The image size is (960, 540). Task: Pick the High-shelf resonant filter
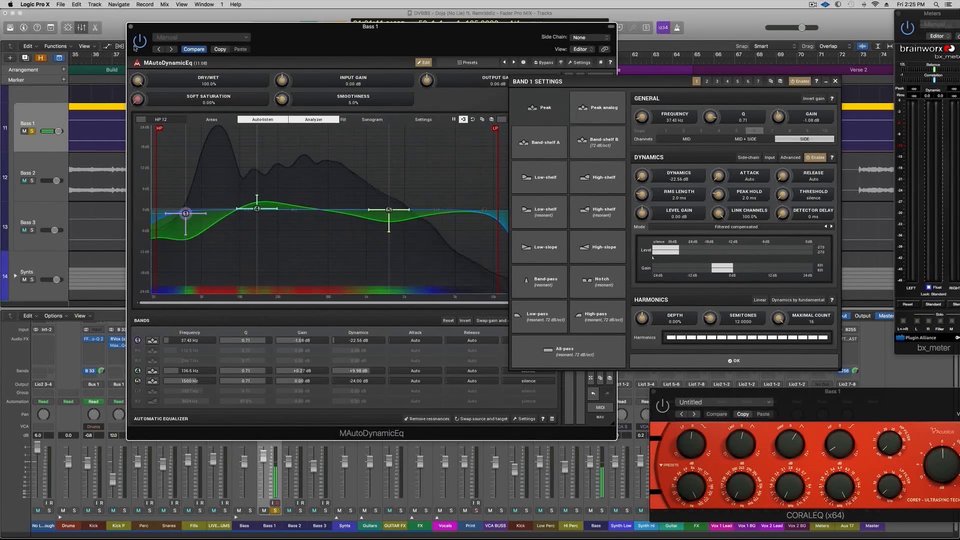pos(598,212)
